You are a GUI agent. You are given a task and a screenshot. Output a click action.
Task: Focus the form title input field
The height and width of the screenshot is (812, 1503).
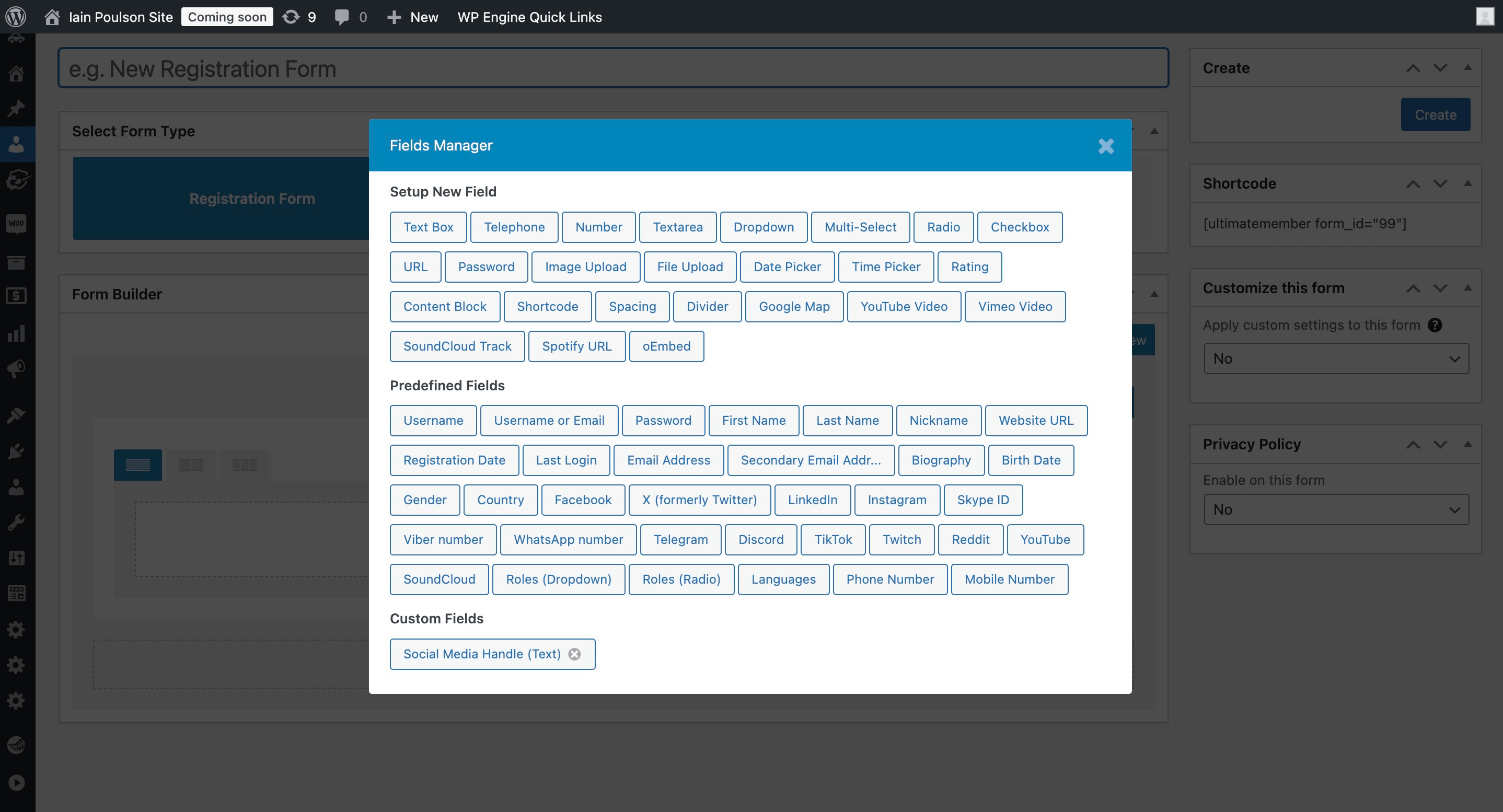pyautogui.click(x=613, y=68)
